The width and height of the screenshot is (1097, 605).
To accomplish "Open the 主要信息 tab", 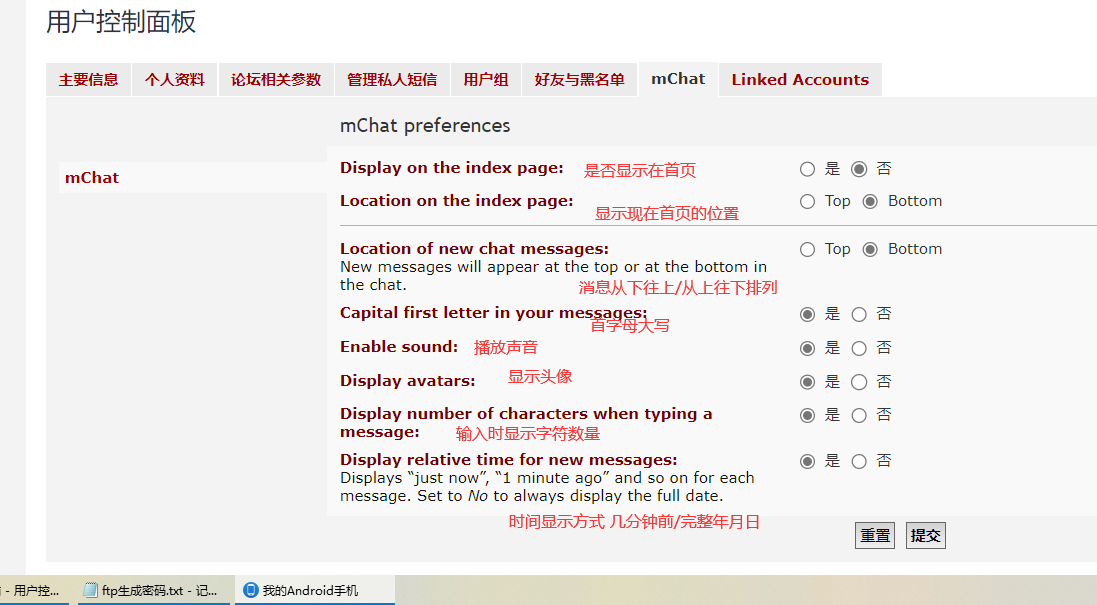I will 88,80.
